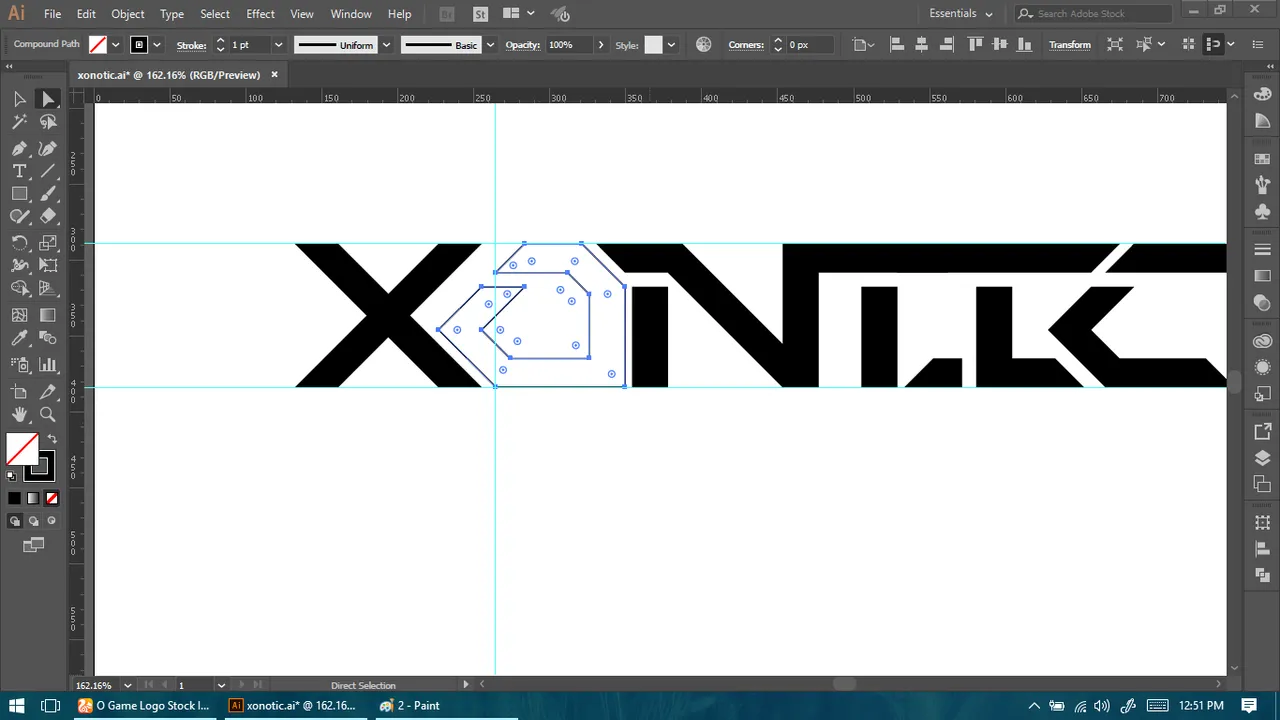Close the xonotic.ai document tab
The width and height of the screenshot is (1280, 720).
pos(275,75)
